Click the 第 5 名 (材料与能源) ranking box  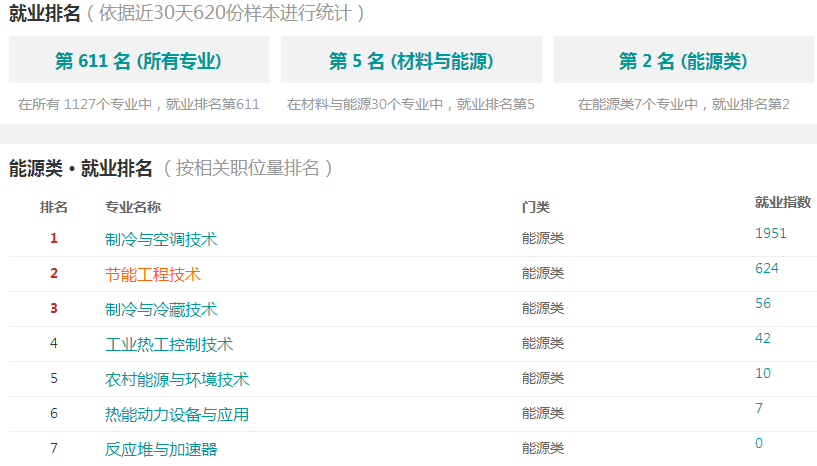coord(411,59)
